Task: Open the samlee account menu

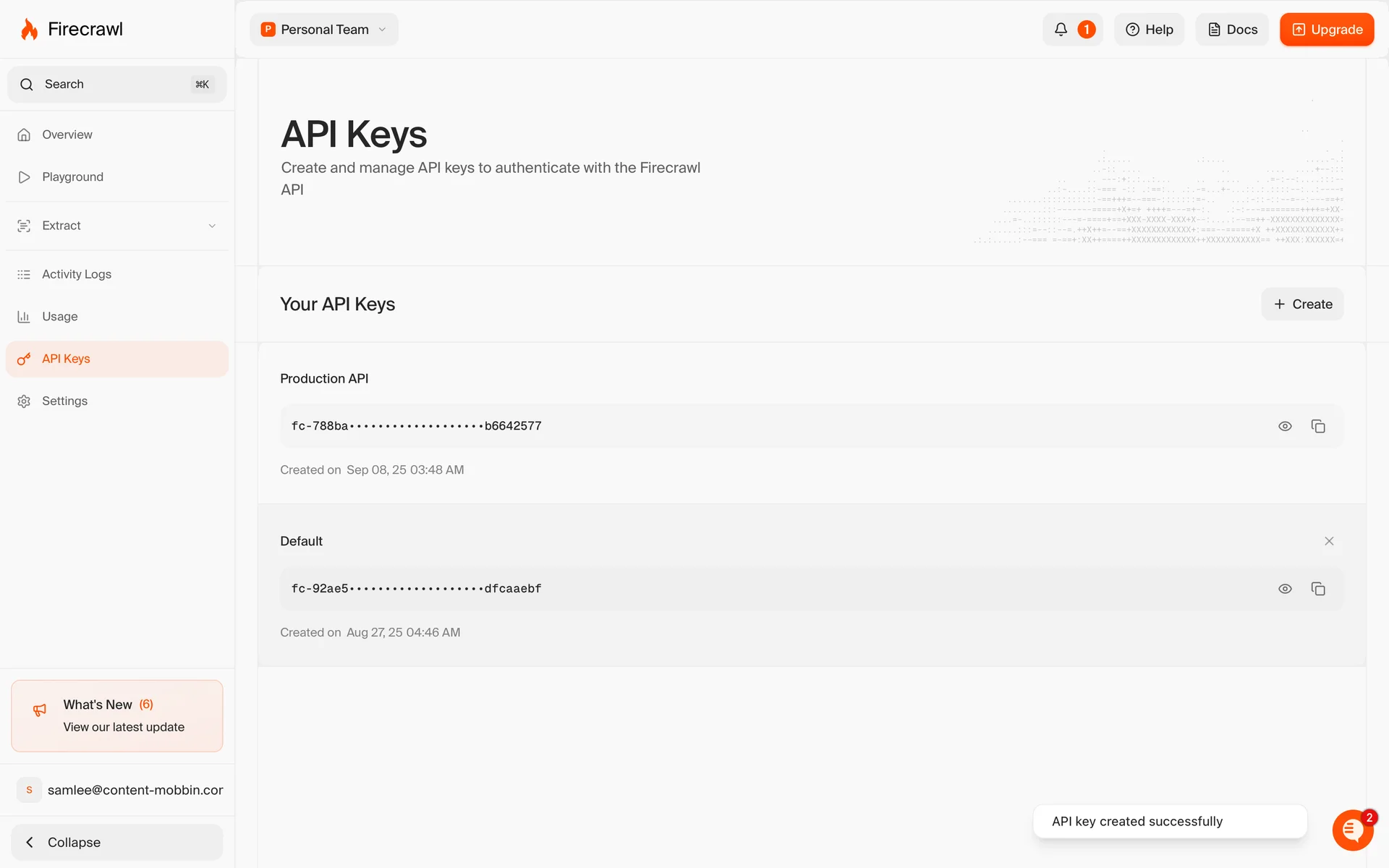Action: point(120,790)
